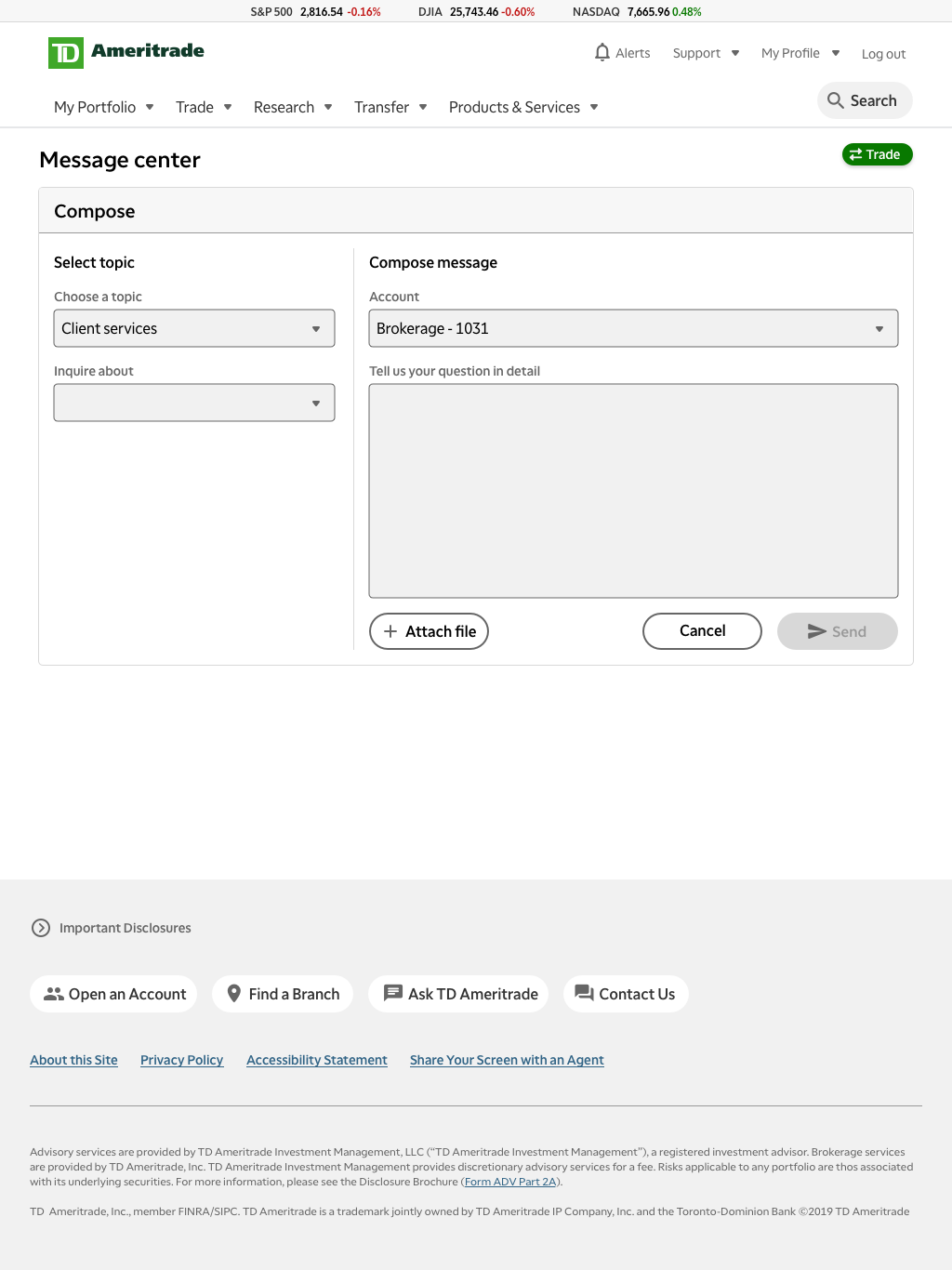Click the Log out link
This screenshot has width=952, height=1270.
coord(883,54)
